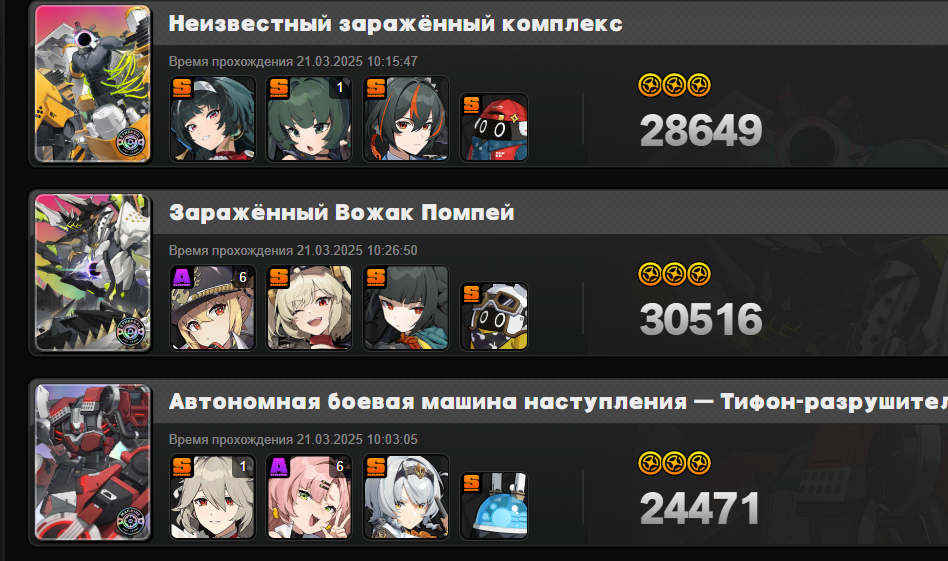Image resolution: width=948 pixels, height=561 pixels.
Task: Click the blue dome Bangboo icon
Action: 494,505
